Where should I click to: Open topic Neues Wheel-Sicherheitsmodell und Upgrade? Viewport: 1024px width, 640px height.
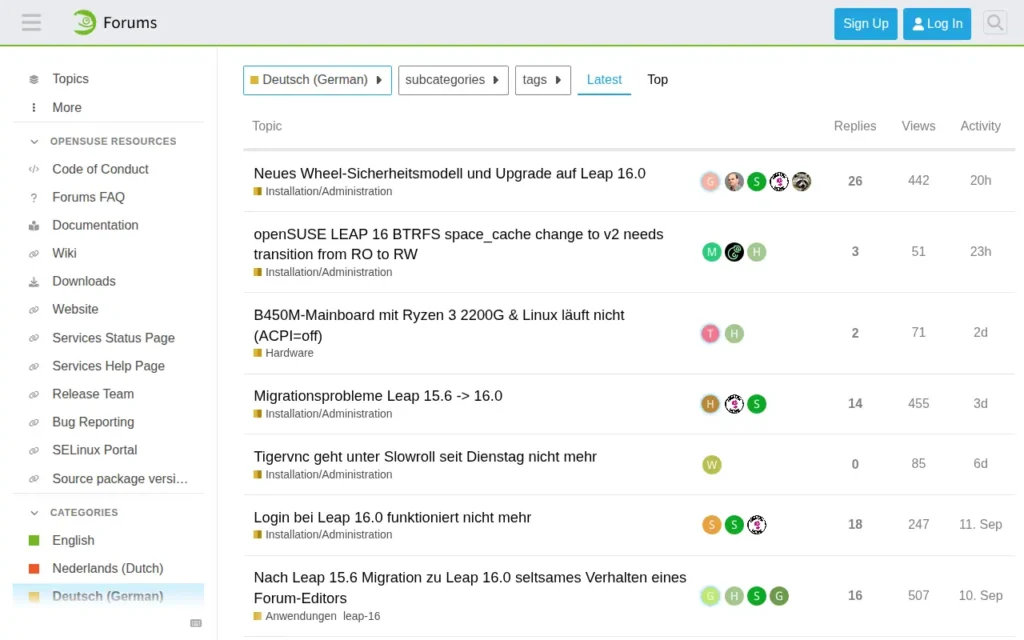point(449,174)
